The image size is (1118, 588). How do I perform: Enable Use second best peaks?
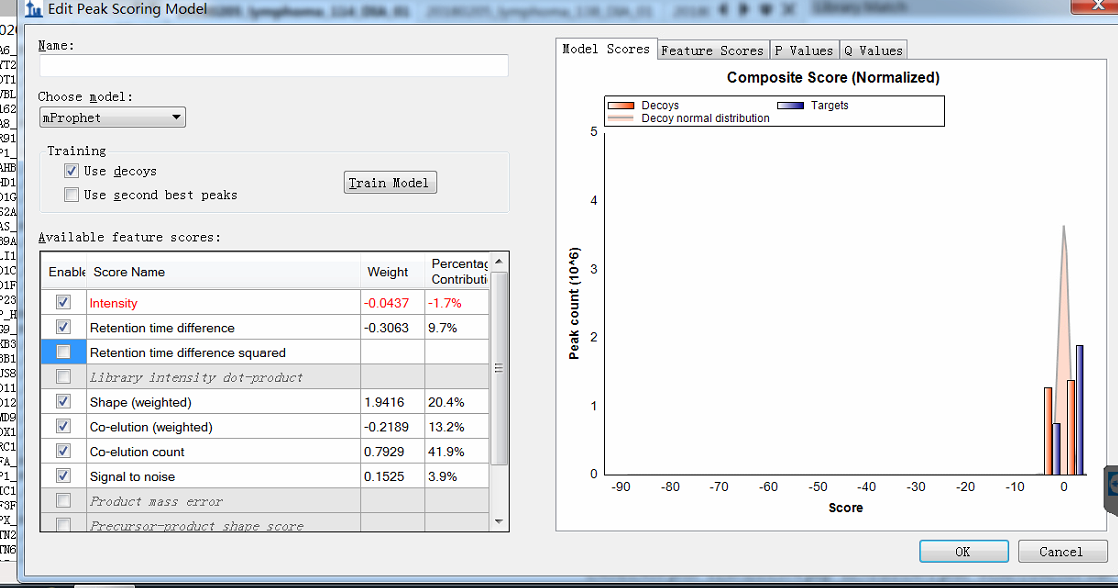click(x=71, y=195)
